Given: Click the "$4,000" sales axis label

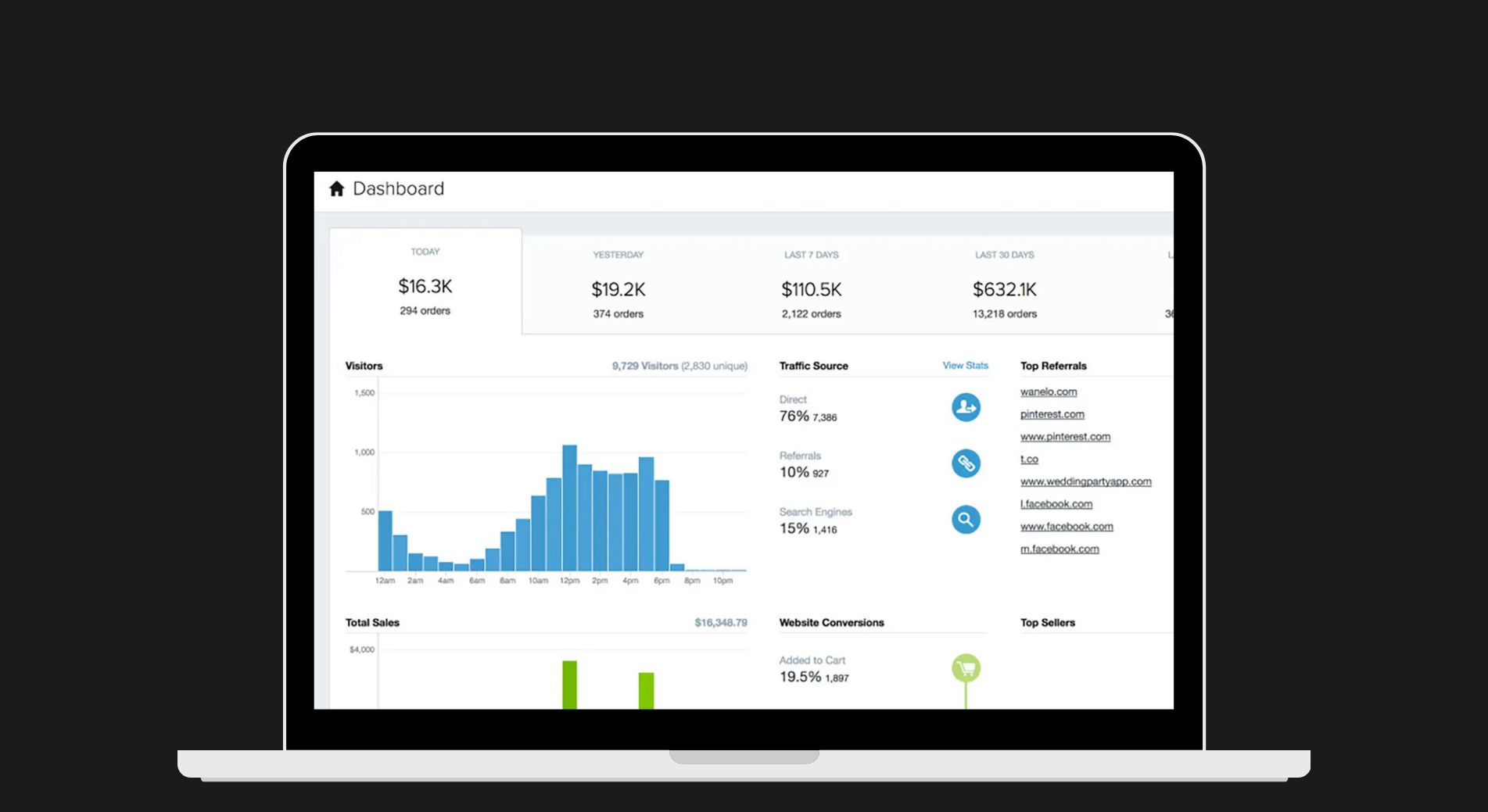Looking at the screenshot, I should (x=362, y=649).
